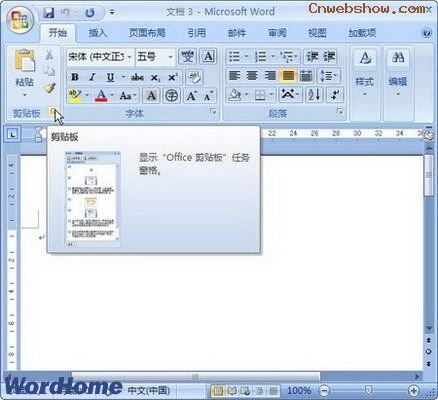Click the Shading paint bucket icon
The height and width of the screenshot is (400, 438).
click(234, 96)
